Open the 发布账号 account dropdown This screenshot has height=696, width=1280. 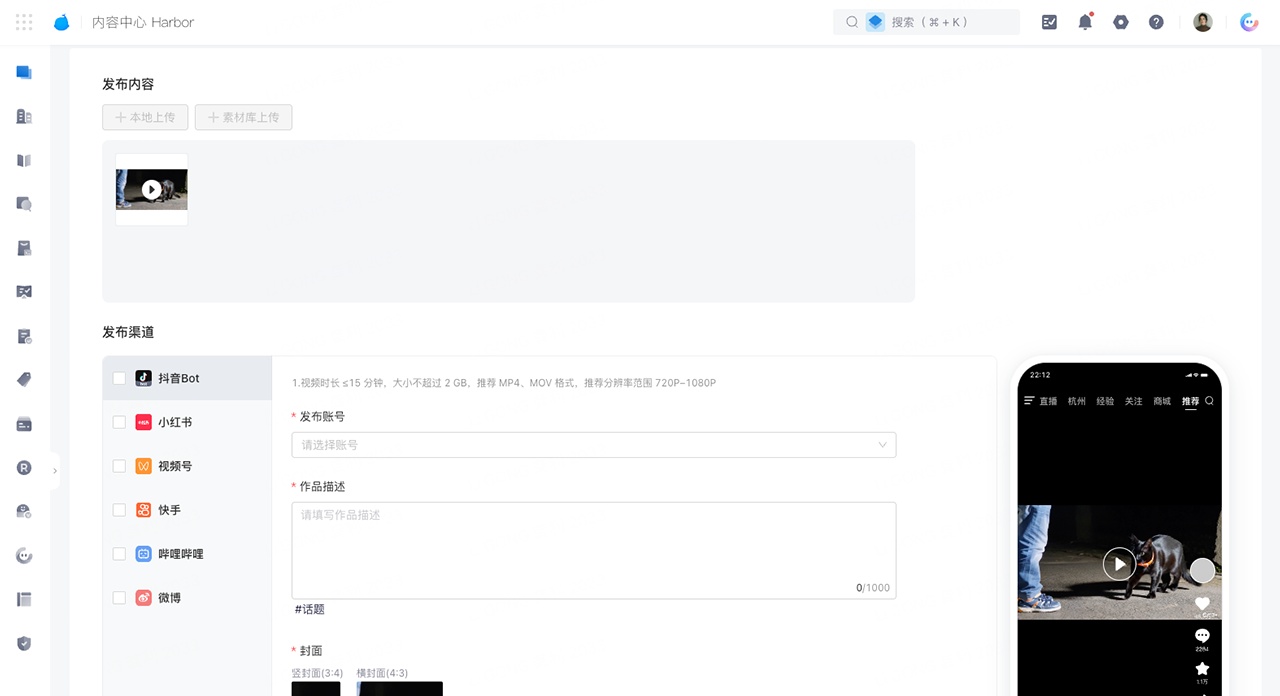click(x=593, y=445)
